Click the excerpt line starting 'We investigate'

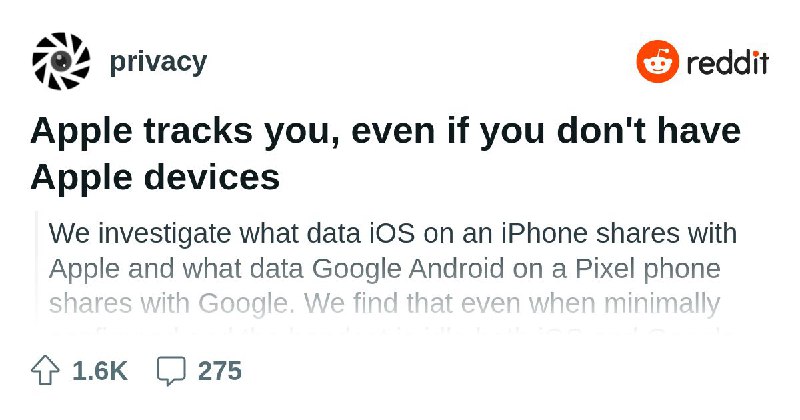click(392, 235)
